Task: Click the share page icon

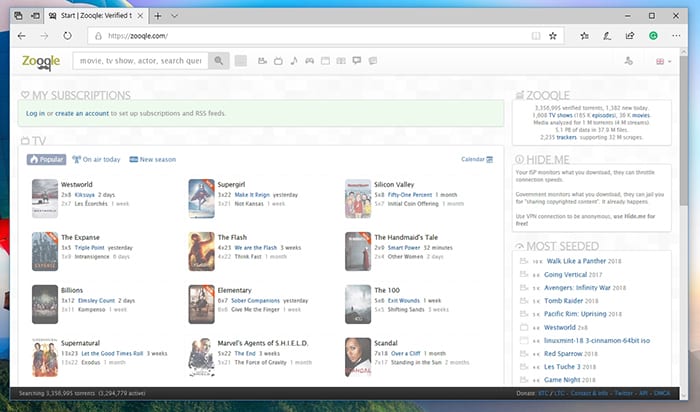Action: coord(630,36)
